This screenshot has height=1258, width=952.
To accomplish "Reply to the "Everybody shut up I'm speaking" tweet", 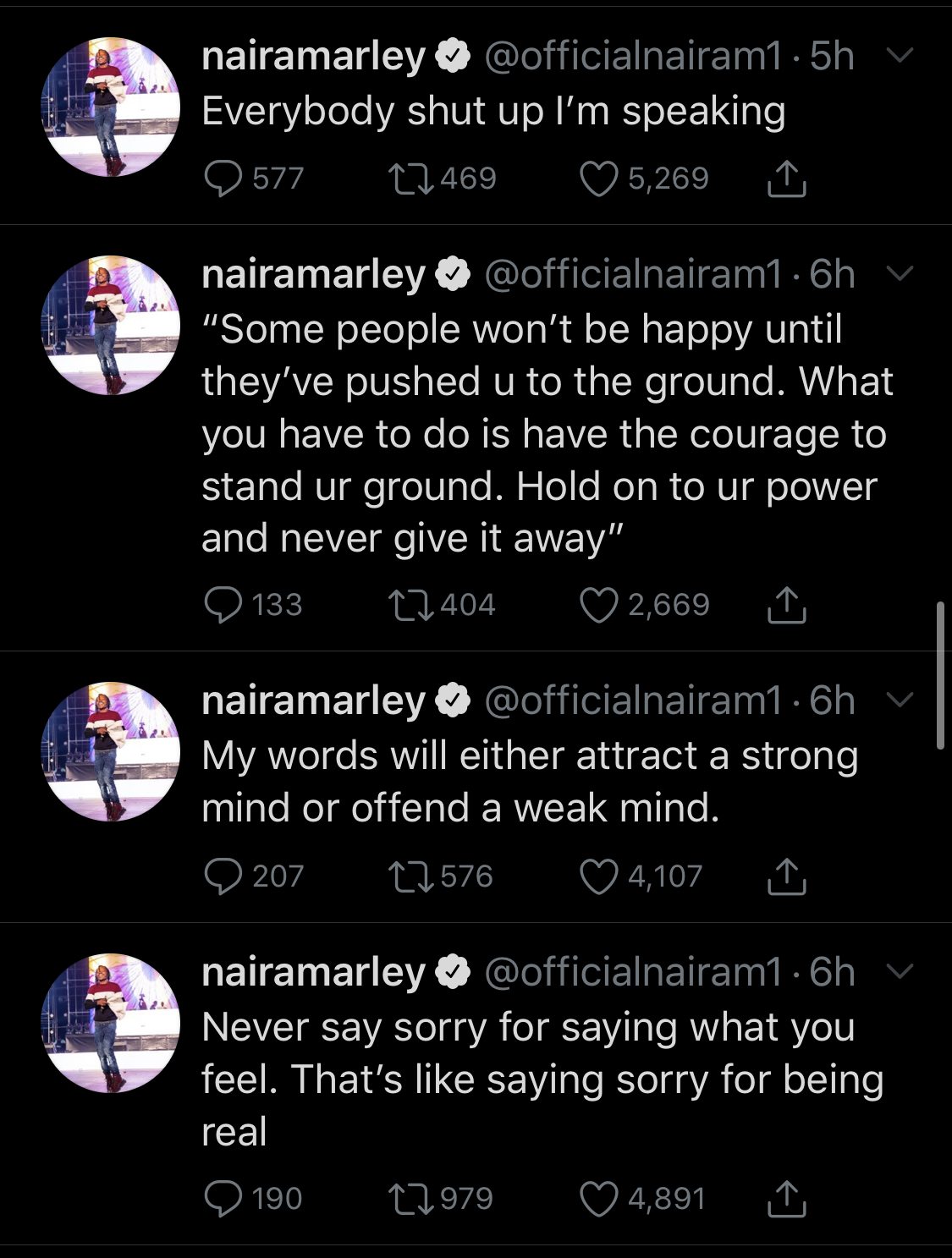I will 223,179.
